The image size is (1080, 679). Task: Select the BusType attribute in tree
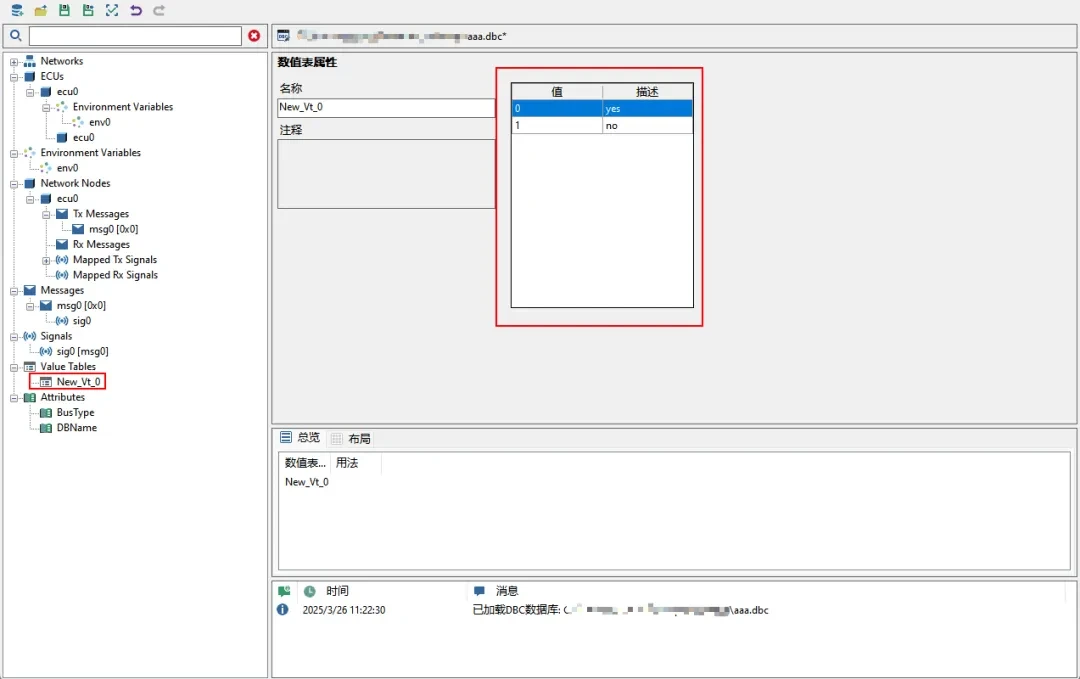75,413
